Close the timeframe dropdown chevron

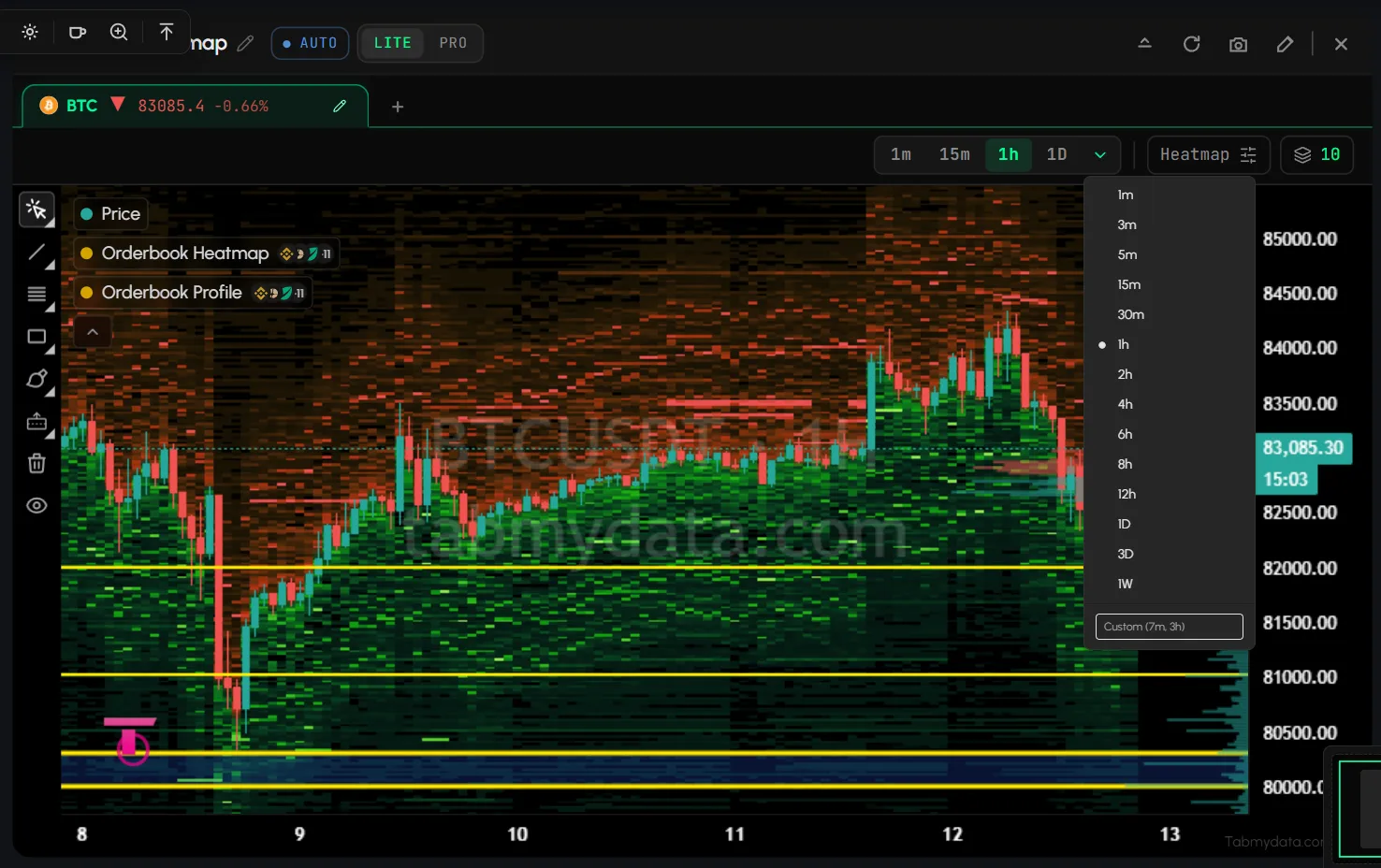[x=1100, y=155]
